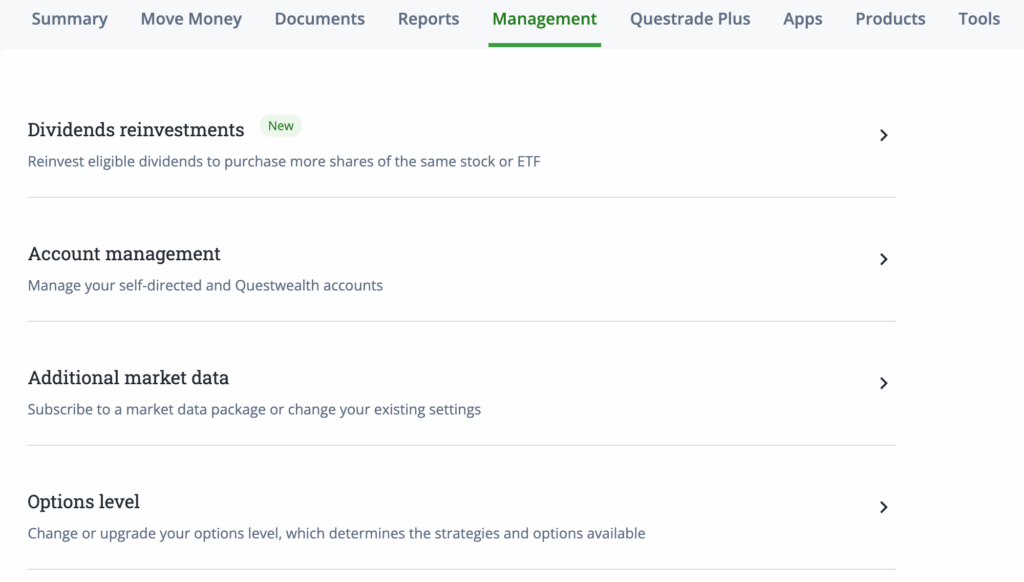Expand Options level using its chevron arrow
This screenshot has width=1024, height=582.
point(883,507)
